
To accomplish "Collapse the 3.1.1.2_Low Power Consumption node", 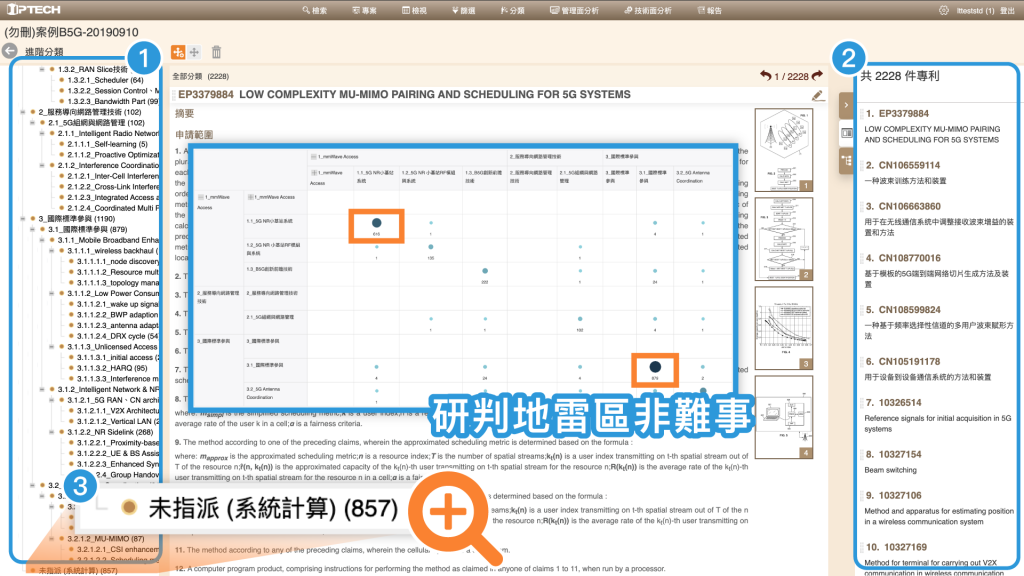I will point(52,293).
